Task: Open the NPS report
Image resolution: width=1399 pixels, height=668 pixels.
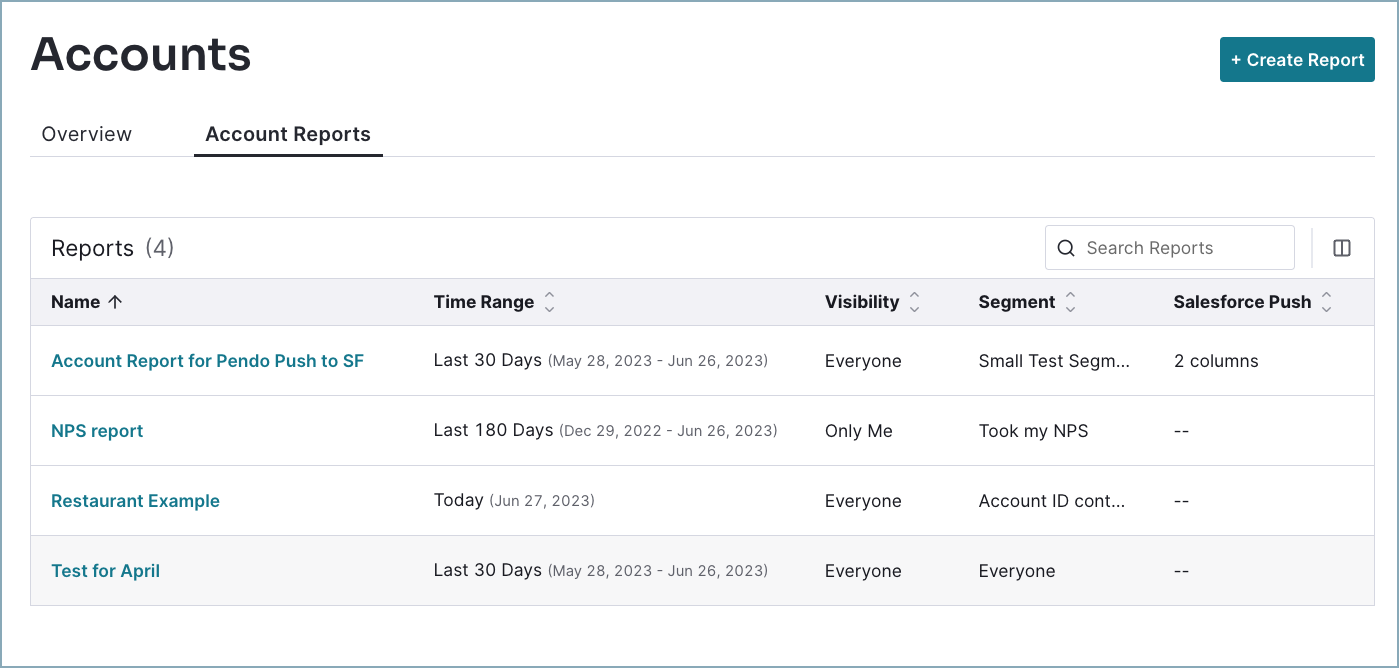Action: [97, 430]
